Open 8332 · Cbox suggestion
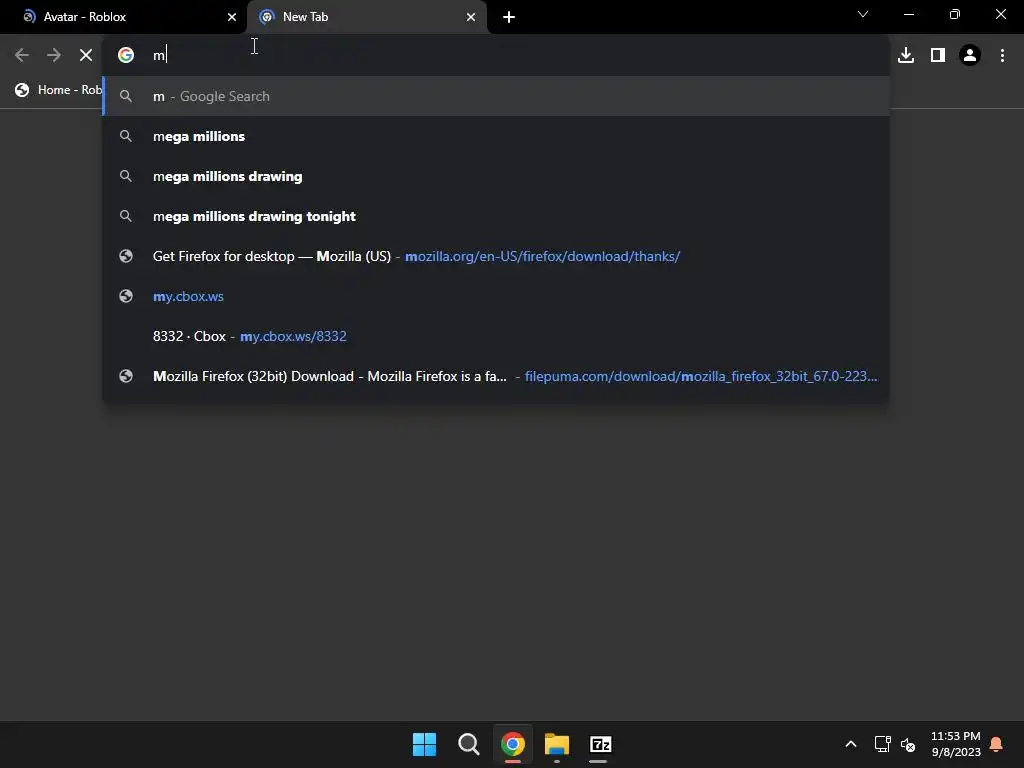1024x768 pixels. 496,336
